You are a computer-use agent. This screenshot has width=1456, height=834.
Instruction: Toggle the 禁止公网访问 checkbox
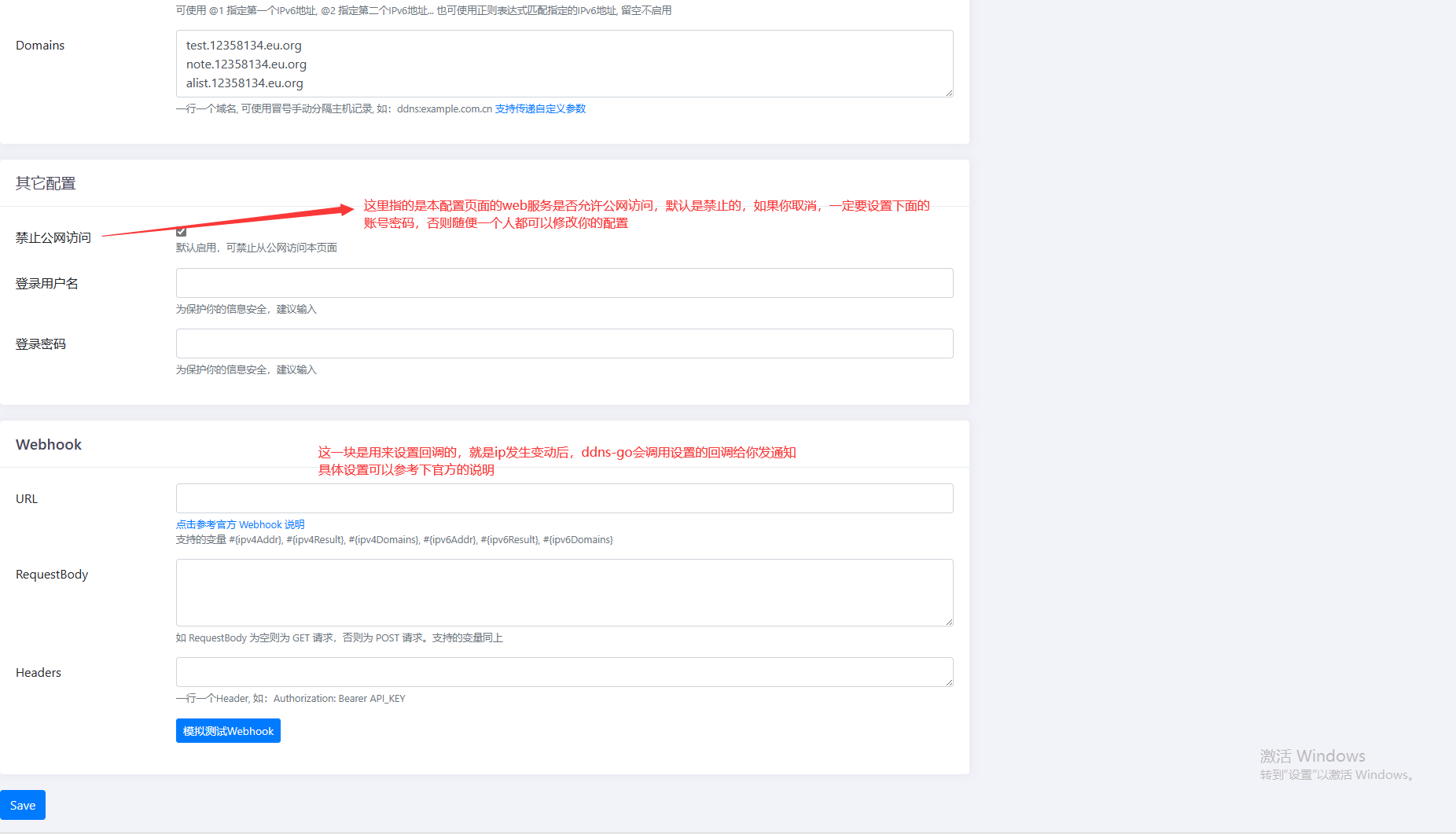tap(182, 232)
